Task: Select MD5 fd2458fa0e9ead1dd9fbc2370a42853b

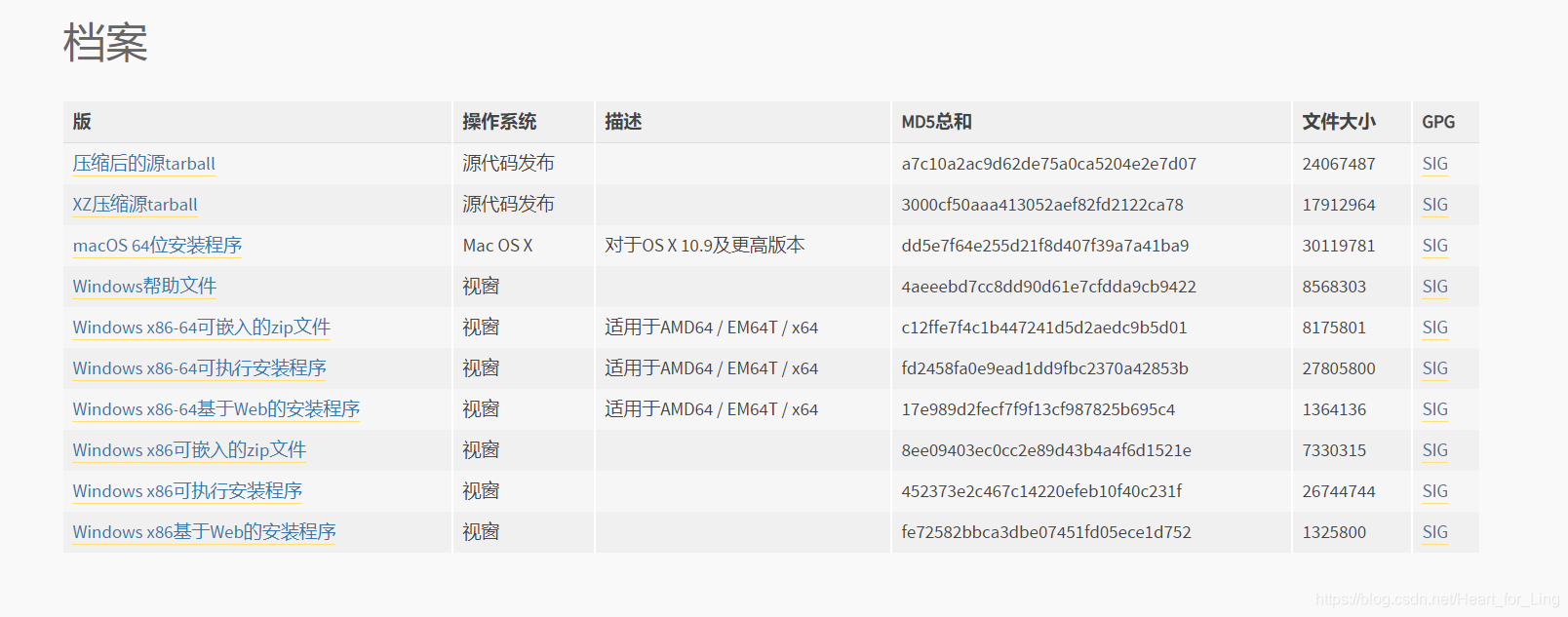Action: coord(1044,368)
